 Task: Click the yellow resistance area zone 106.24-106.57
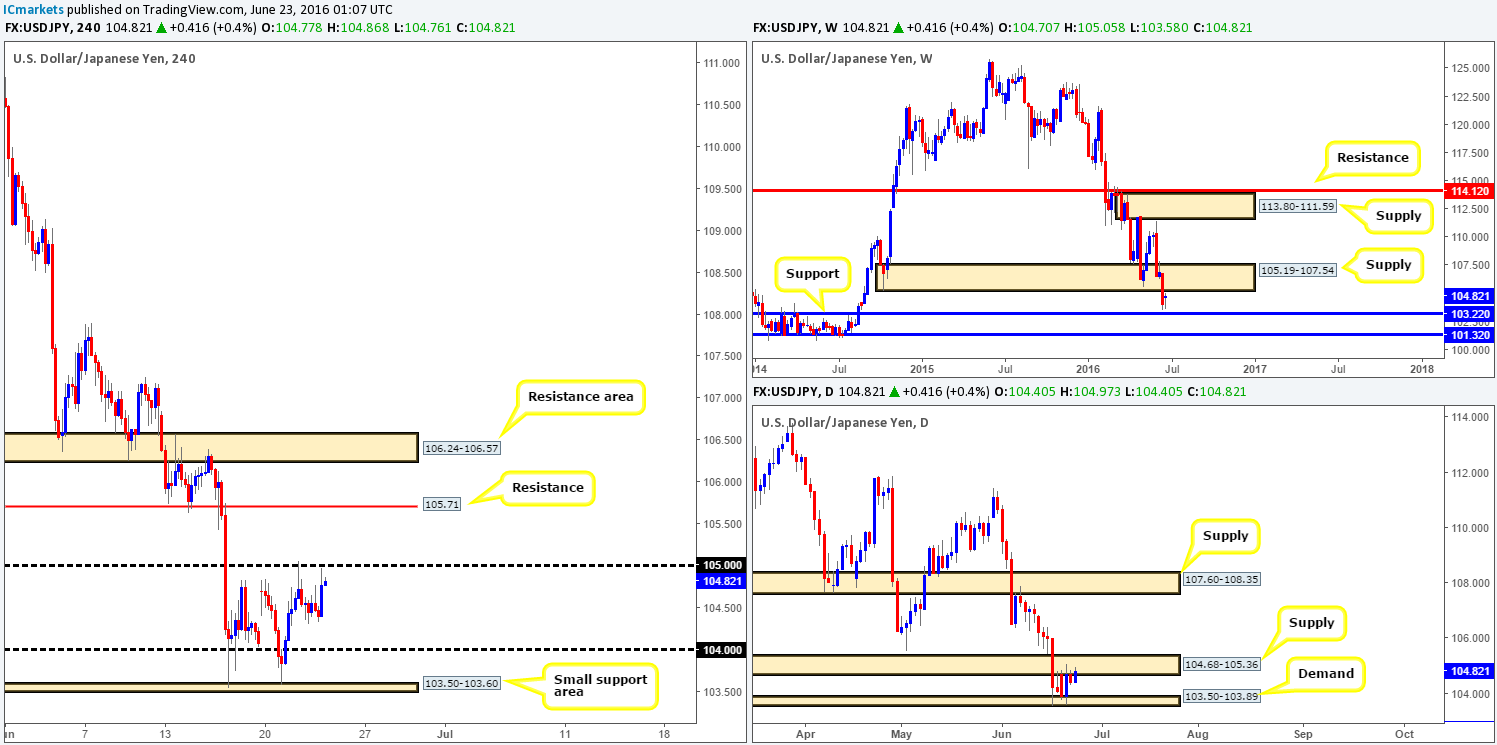210,447
